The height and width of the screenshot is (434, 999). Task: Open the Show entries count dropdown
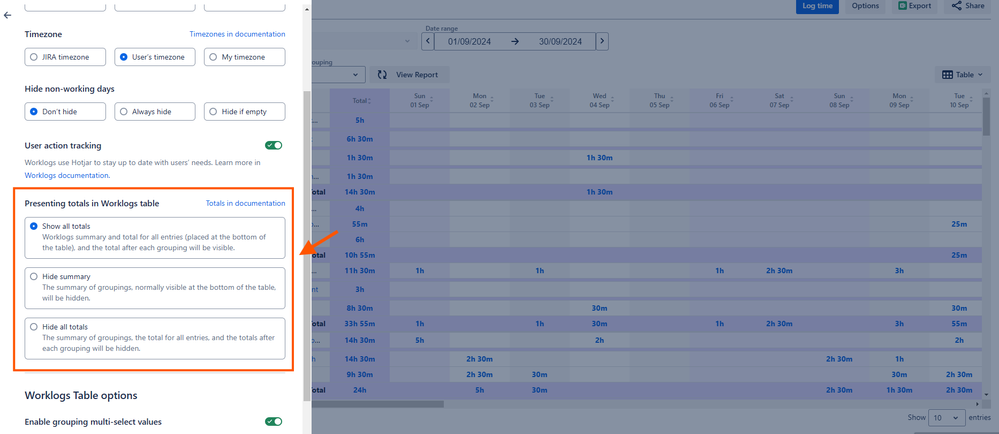pyautogui.click(x=946, y=417)
